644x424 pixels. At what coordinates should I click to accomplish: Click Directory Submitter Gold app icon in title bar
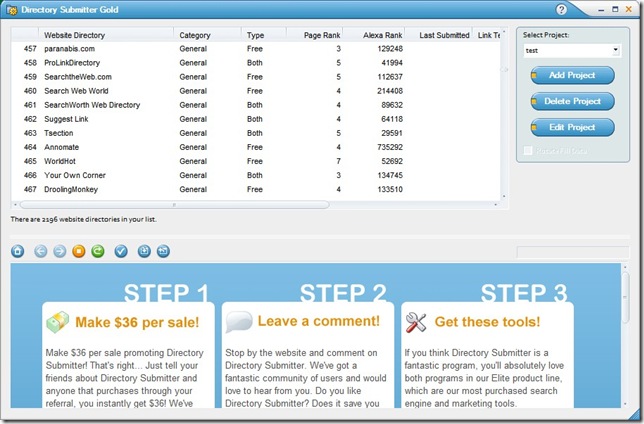12,10
